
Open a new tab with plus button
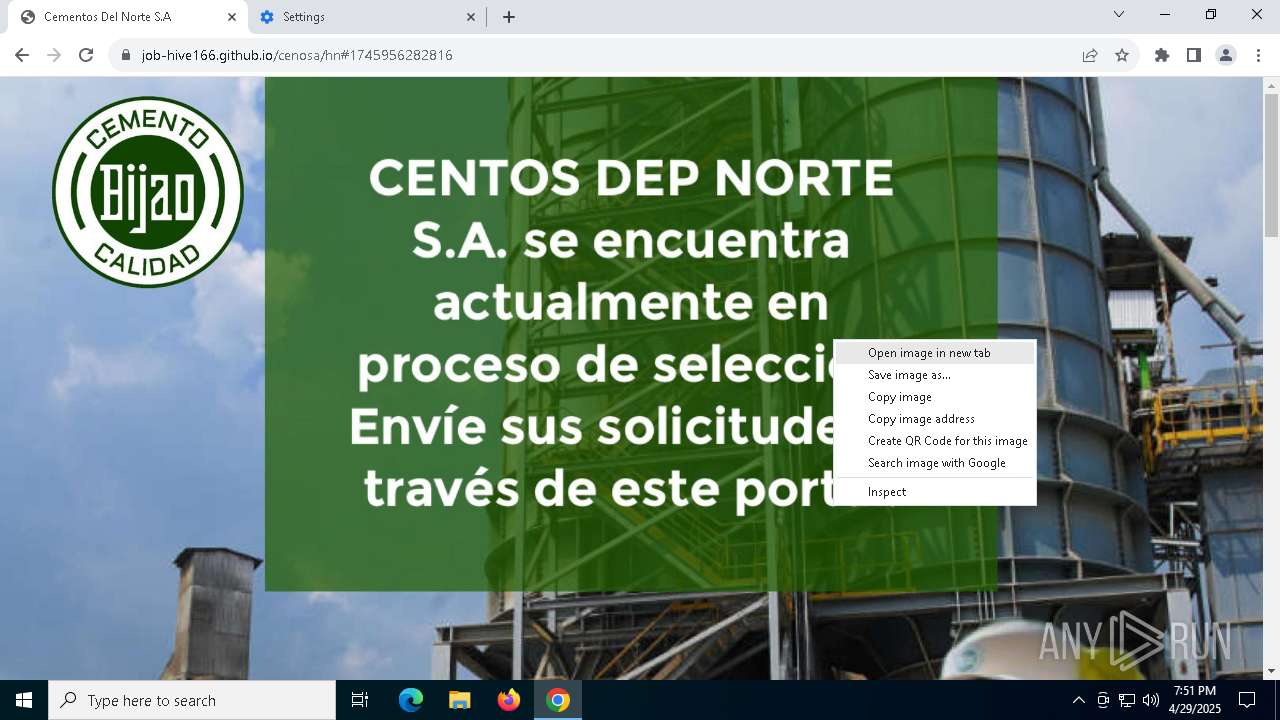coord(509,17)
